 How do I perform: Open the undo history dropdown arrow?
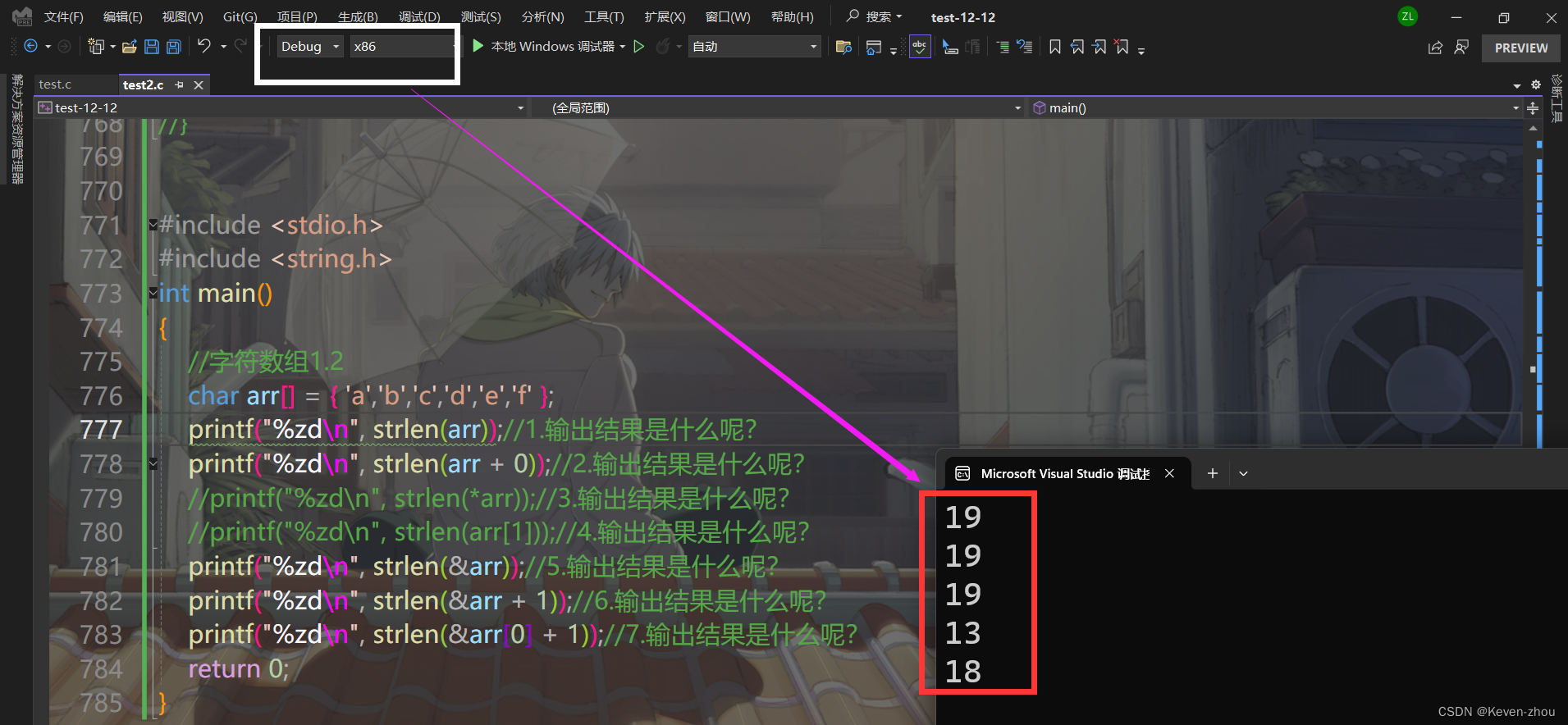point(223,47)
